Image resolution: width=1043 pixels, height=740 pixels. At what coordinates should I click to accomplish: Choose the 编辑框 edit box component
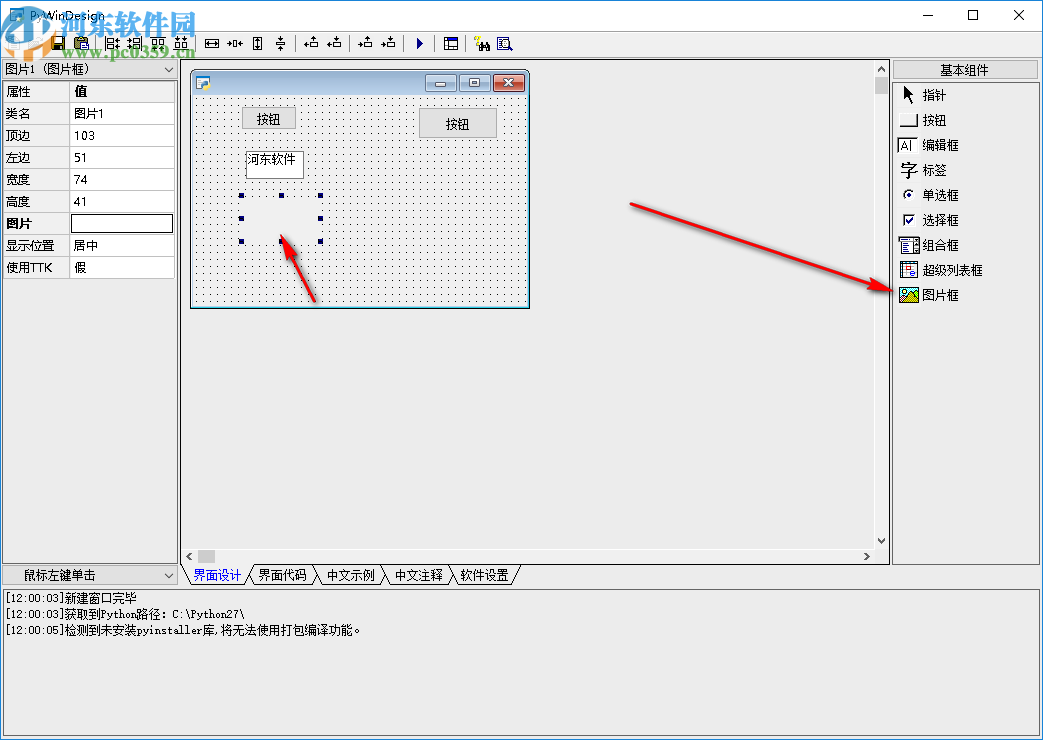pyautogui.click(x=929, y=145)
